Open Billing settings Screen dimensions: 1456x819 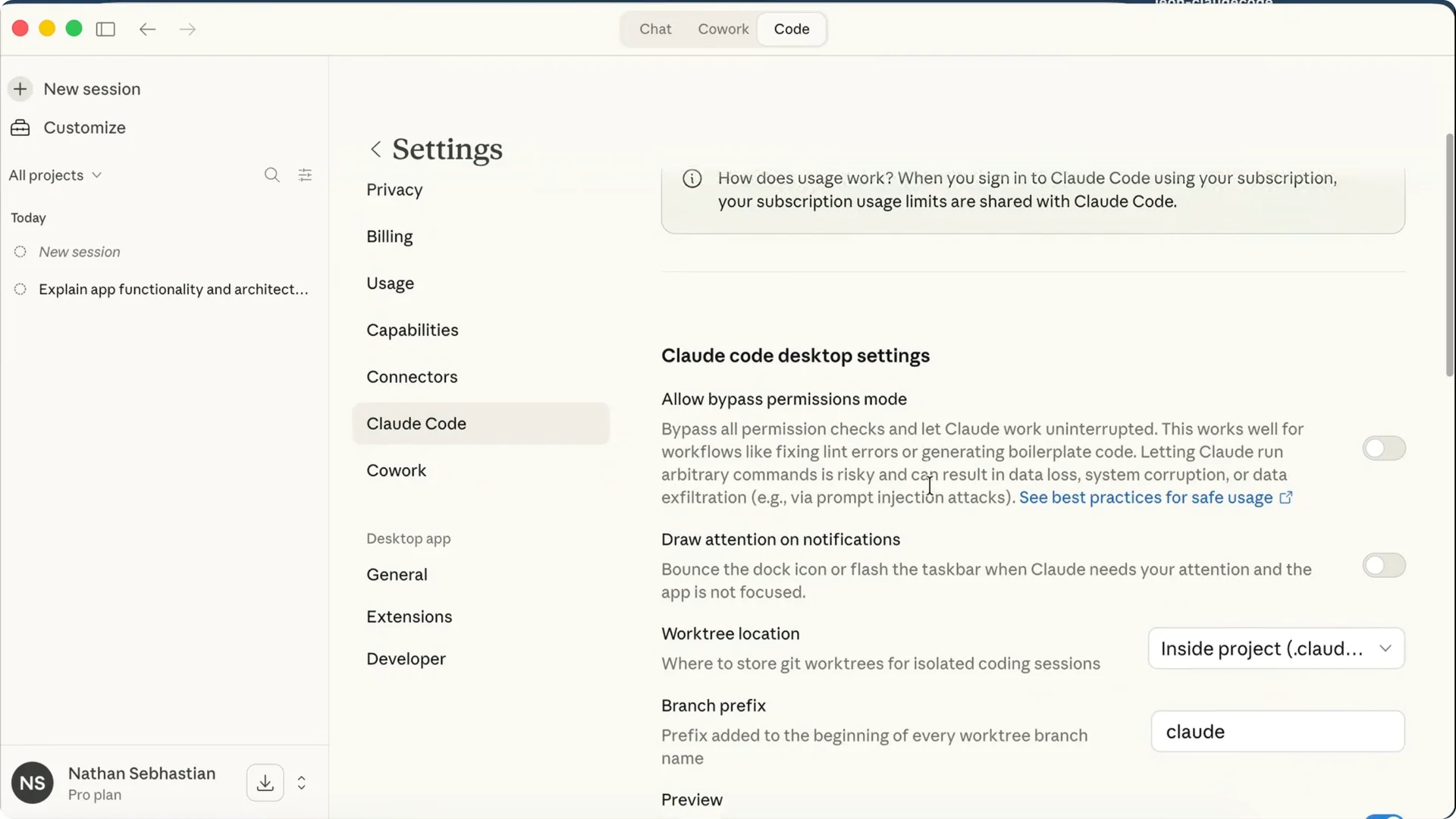click(x=389, y=237)
